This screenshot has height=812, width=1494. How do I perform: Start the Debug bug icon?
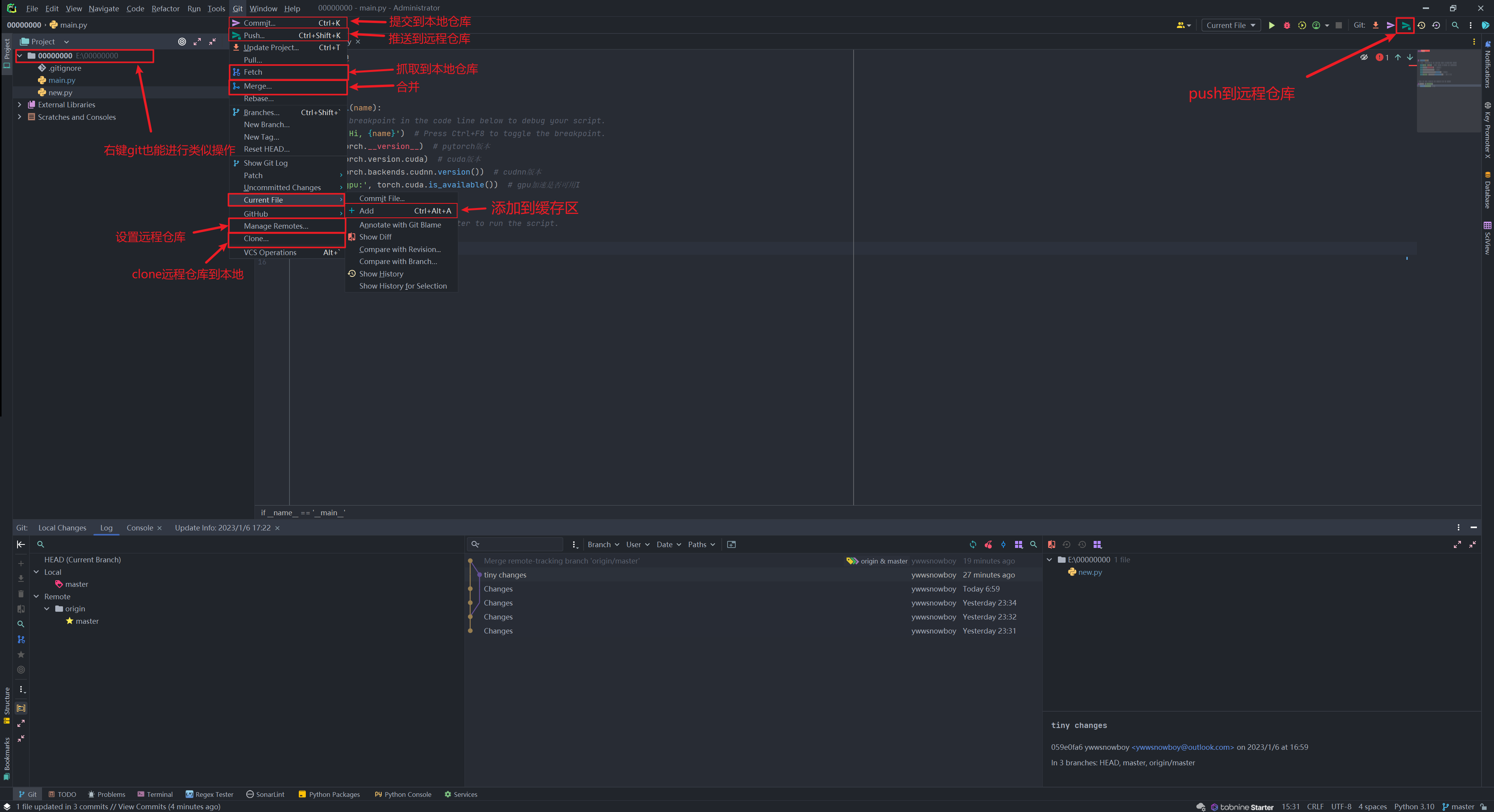click(x=1286, y=26)
